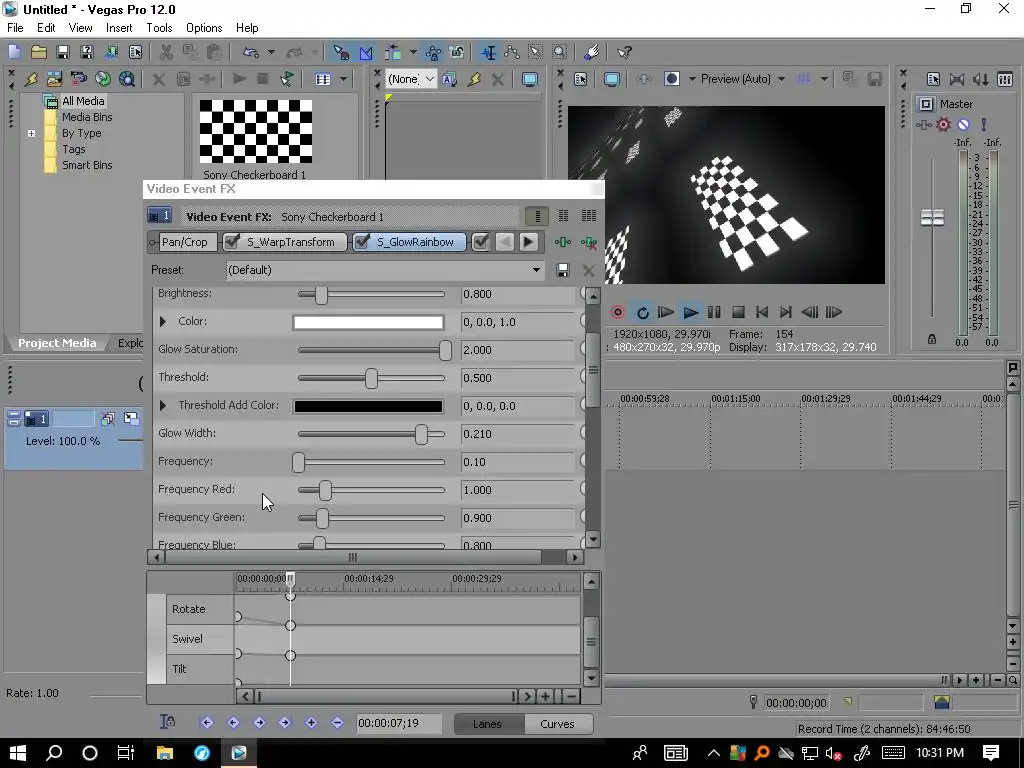This screenshot has width=1024, height=768.
Task: Select the Selection Edit tool
Action: click(x=536, y=52)
